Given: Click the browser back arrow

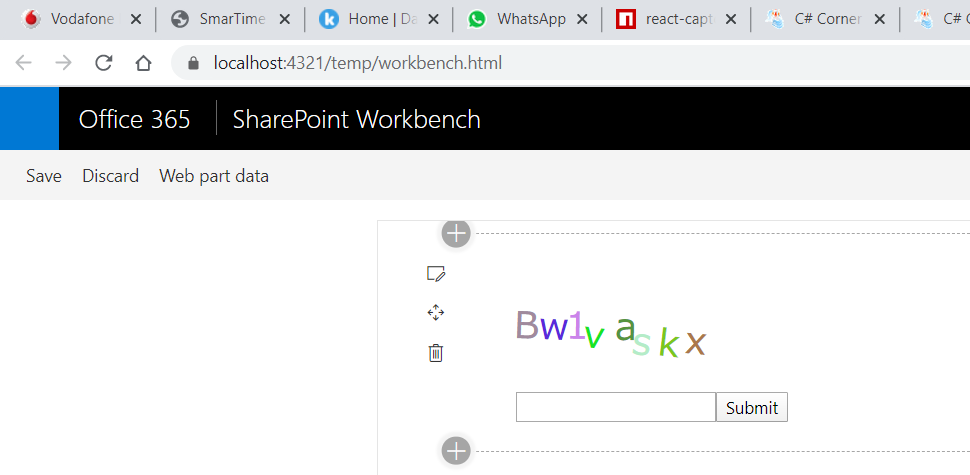Looking at the screenshot, I should coord(24,62).
